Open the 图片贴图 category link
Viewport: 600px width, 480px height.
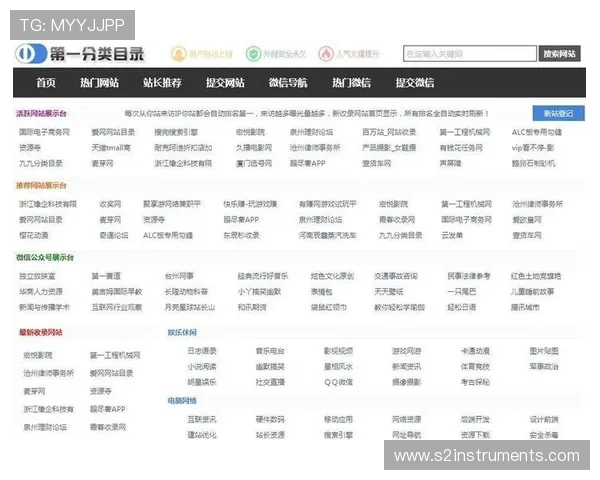(x=544, y=351)
